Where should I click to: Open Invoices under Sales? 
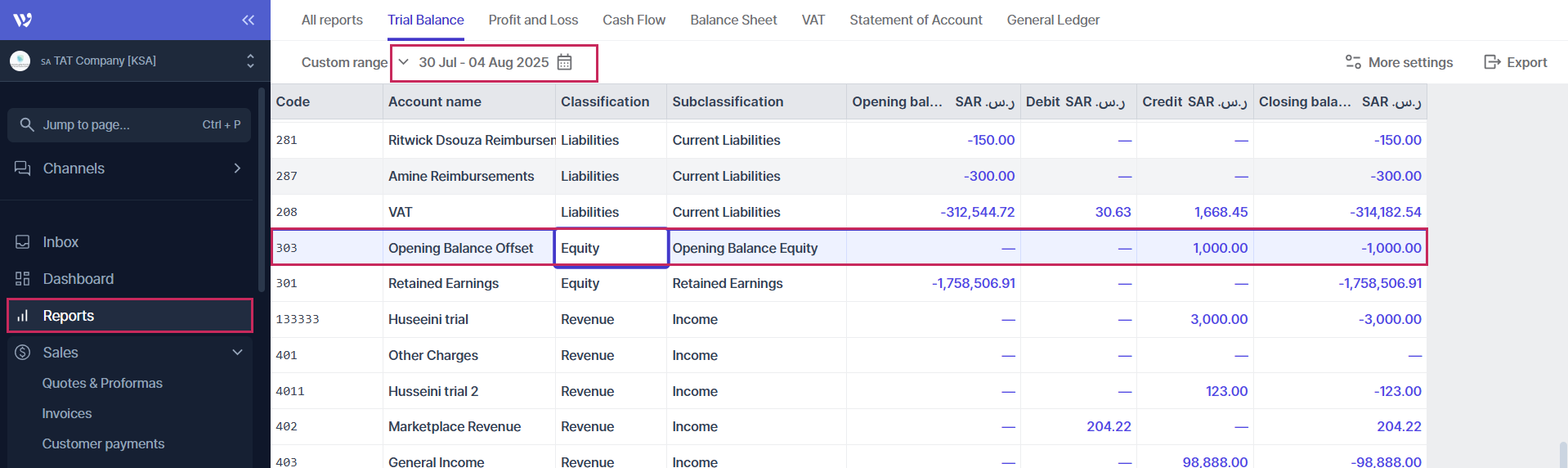point(67,413)
